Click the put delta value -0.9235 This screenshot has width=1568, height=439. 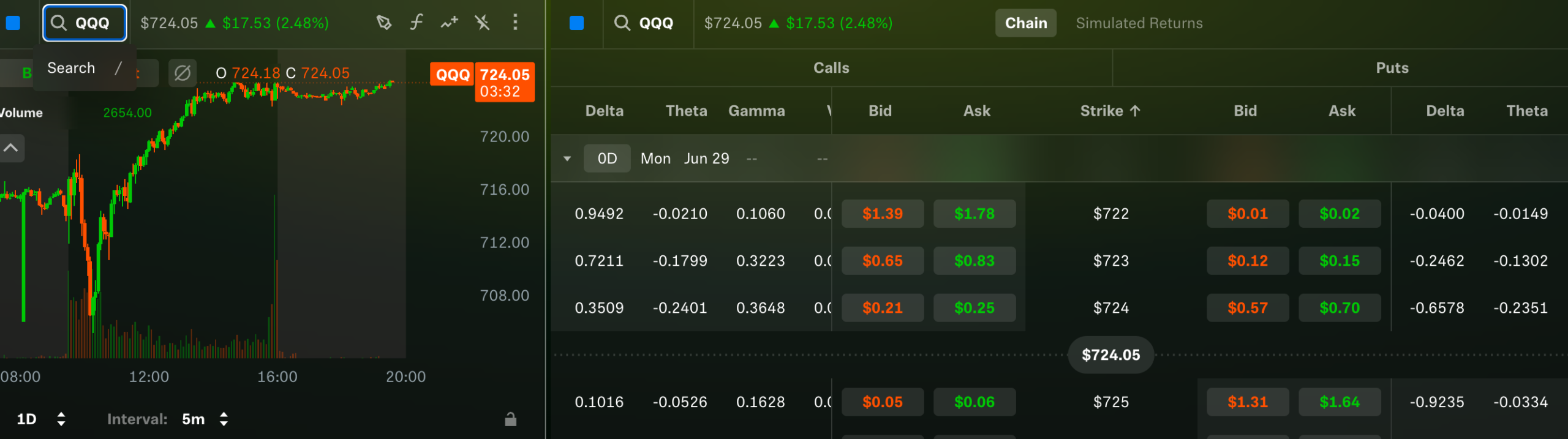[x=1437, y=402]
